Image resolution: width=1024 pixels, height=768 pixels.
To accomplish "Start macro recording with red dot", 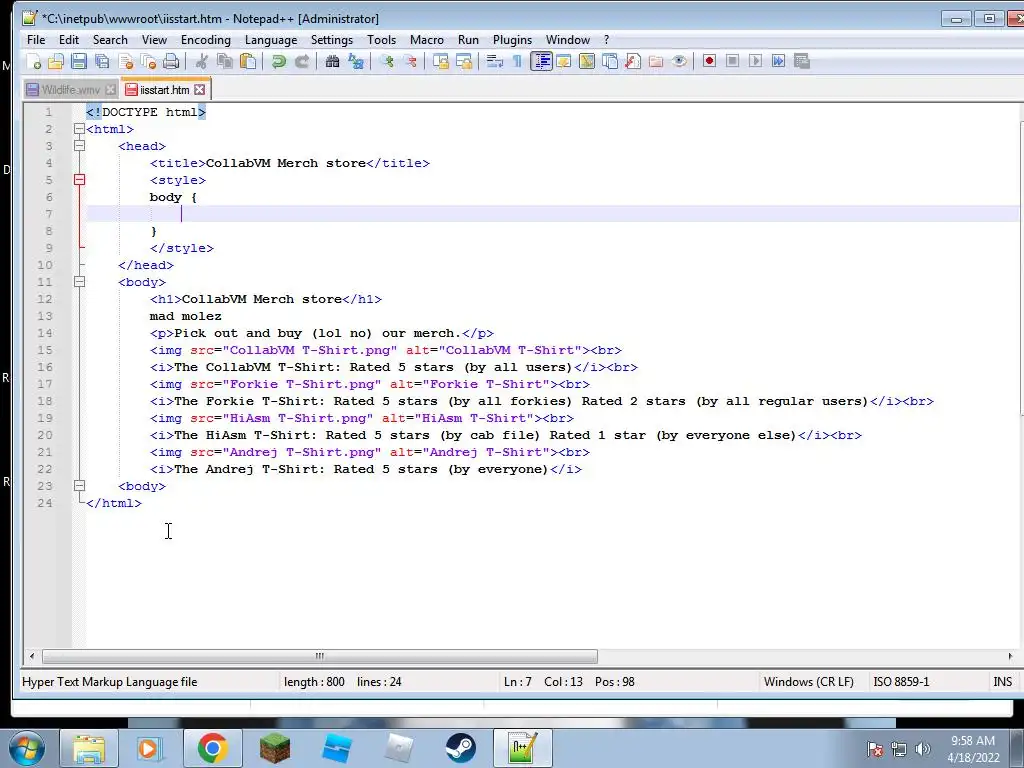I will tap(709, 61).
